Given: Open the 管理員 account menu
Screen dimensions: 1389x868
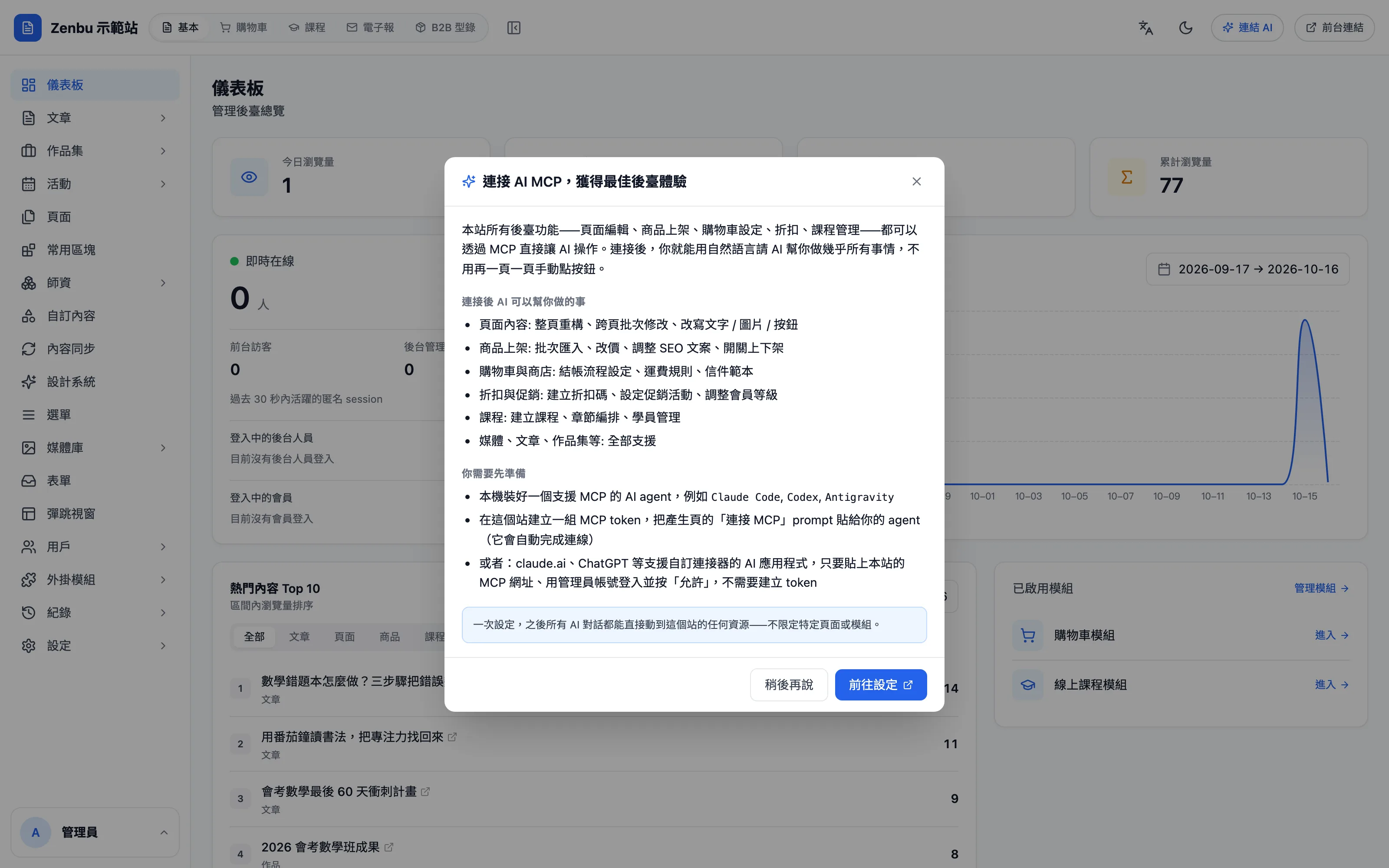Looking at the screenshot, I should [x=95, y=832].
